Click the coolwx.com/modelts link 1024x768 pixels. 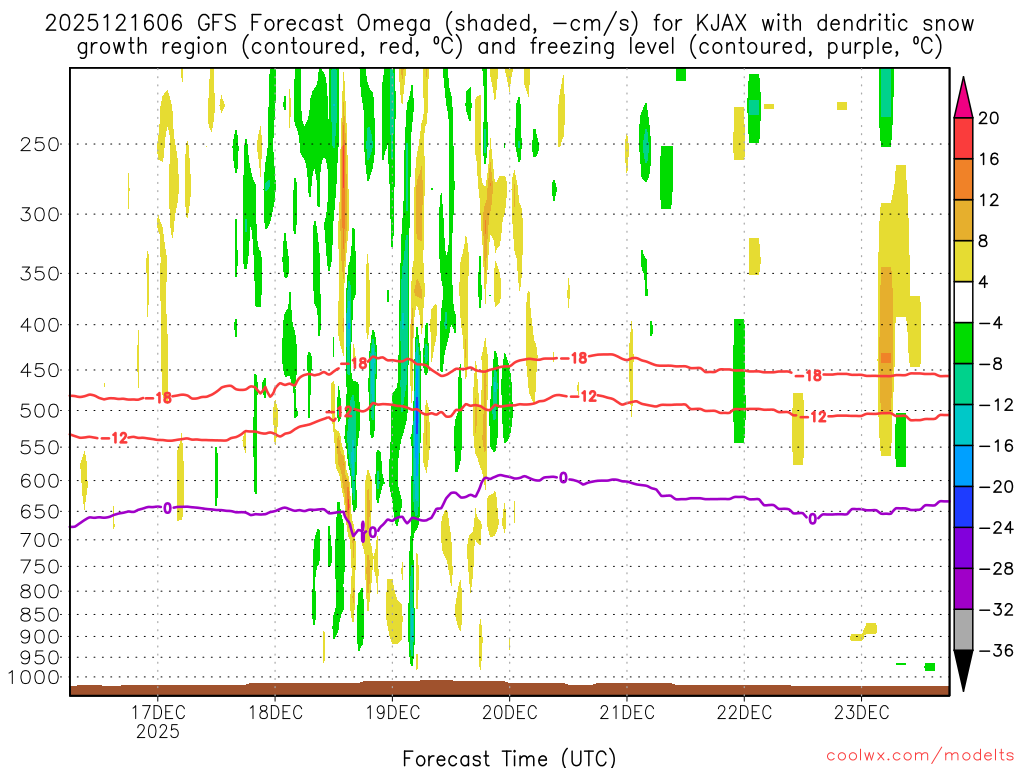pyautogui.click(x=920, y=756)
